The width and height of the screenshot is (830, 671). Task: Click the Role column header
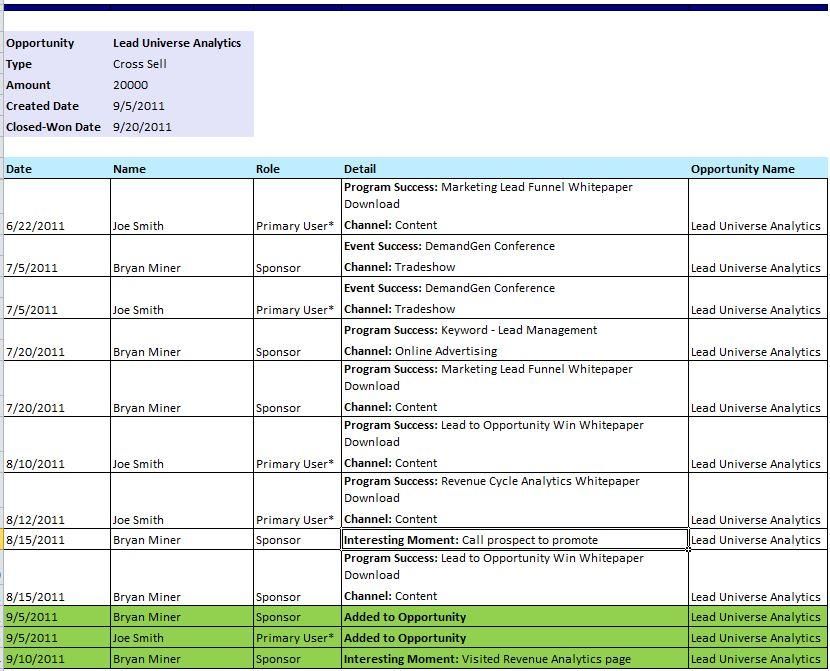268,169
